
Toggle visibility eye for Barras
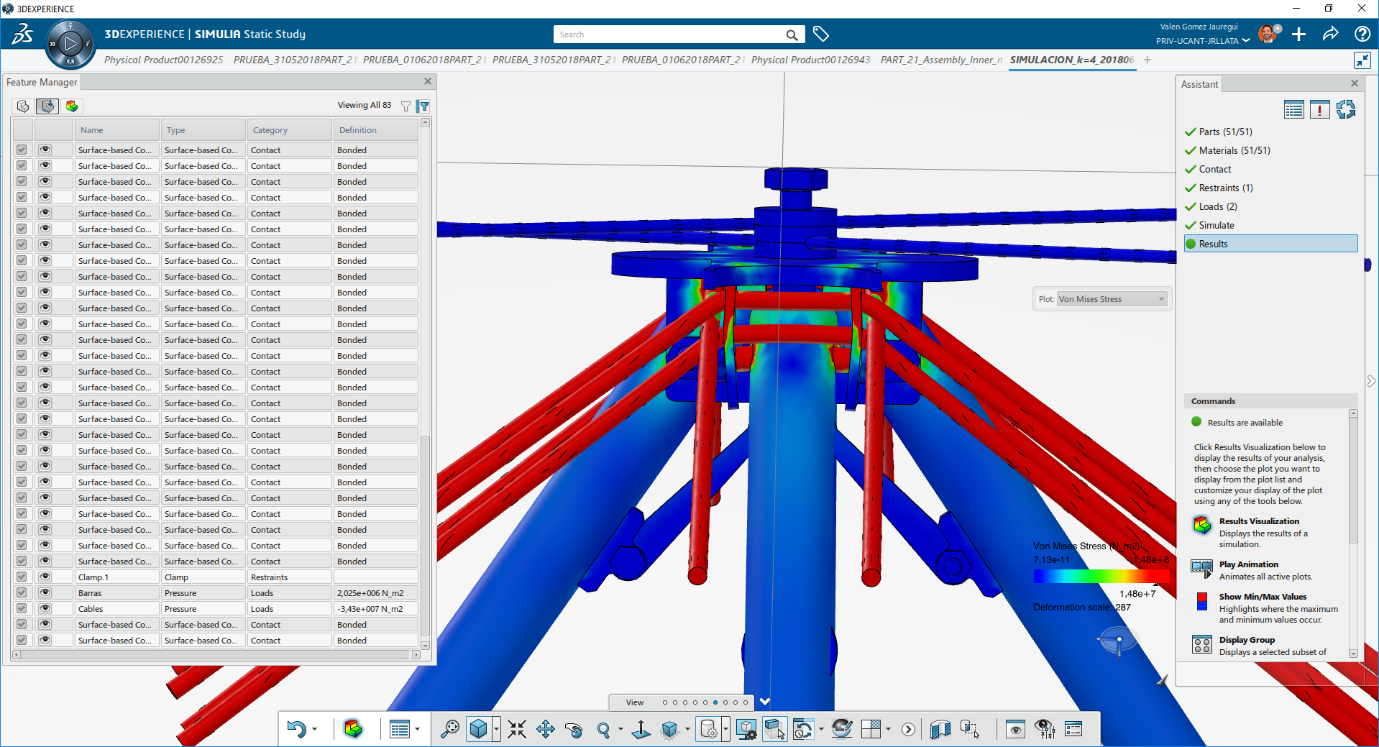[x=45, y=593]
